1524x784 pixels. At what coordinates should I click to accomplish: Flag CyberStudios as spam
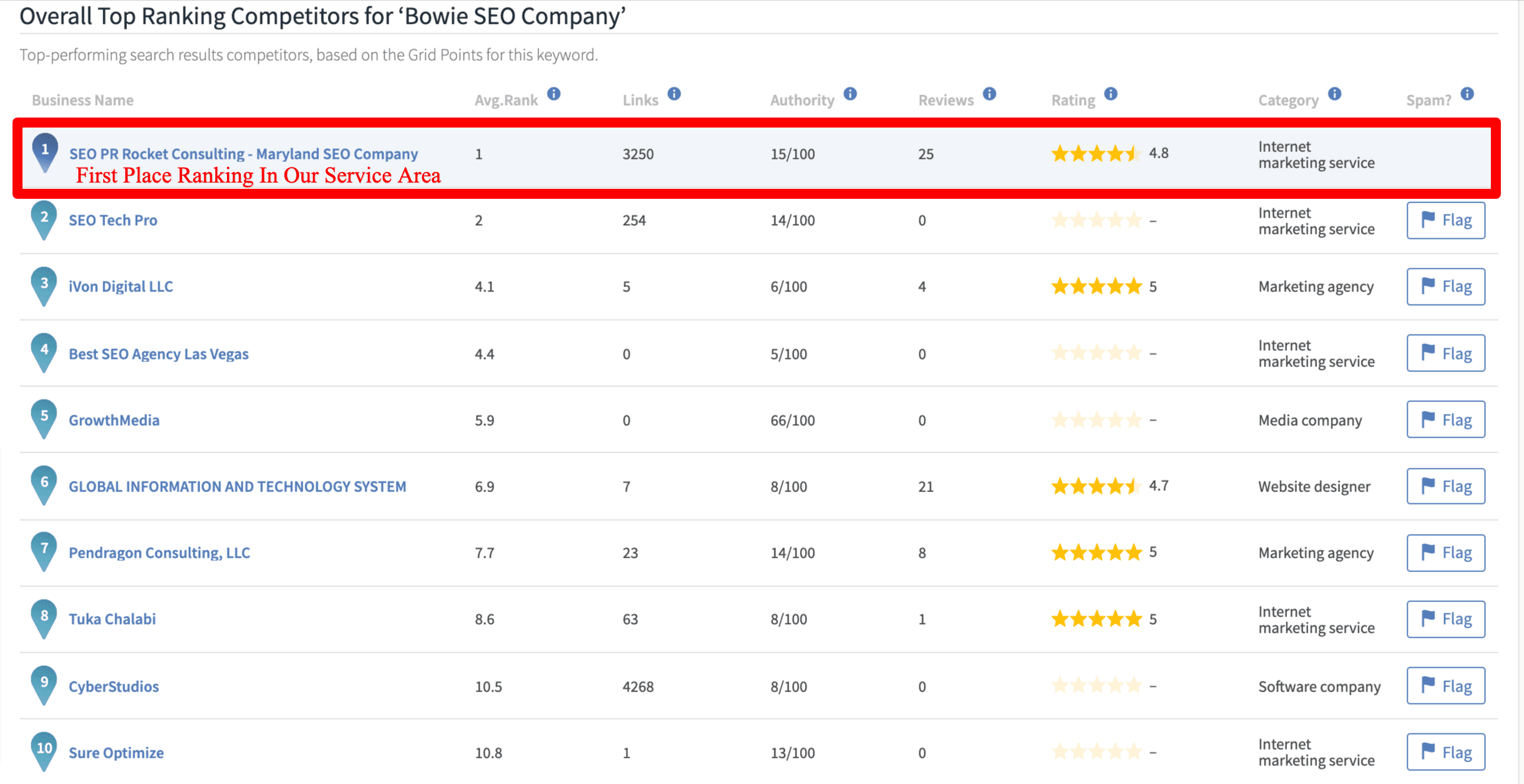coord(1446,686)
